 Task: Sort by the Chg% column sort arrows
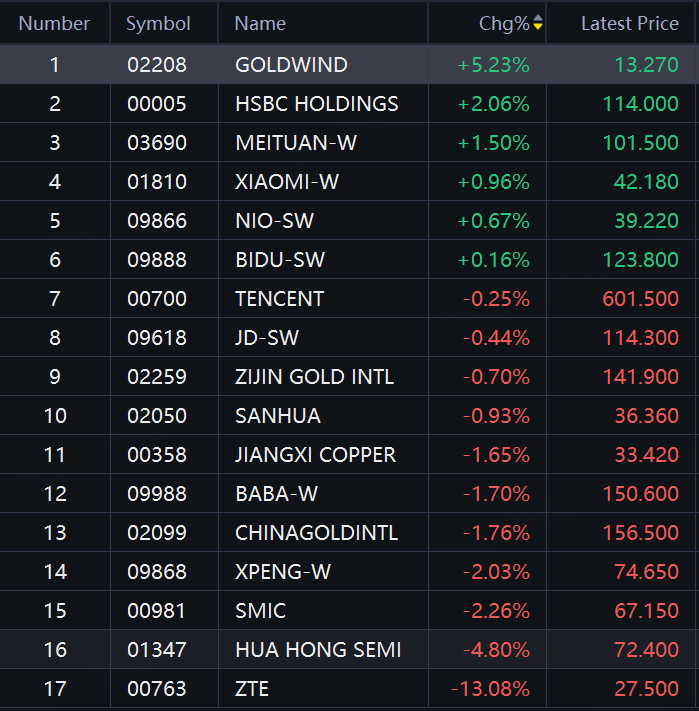click(x=538, y=22)
